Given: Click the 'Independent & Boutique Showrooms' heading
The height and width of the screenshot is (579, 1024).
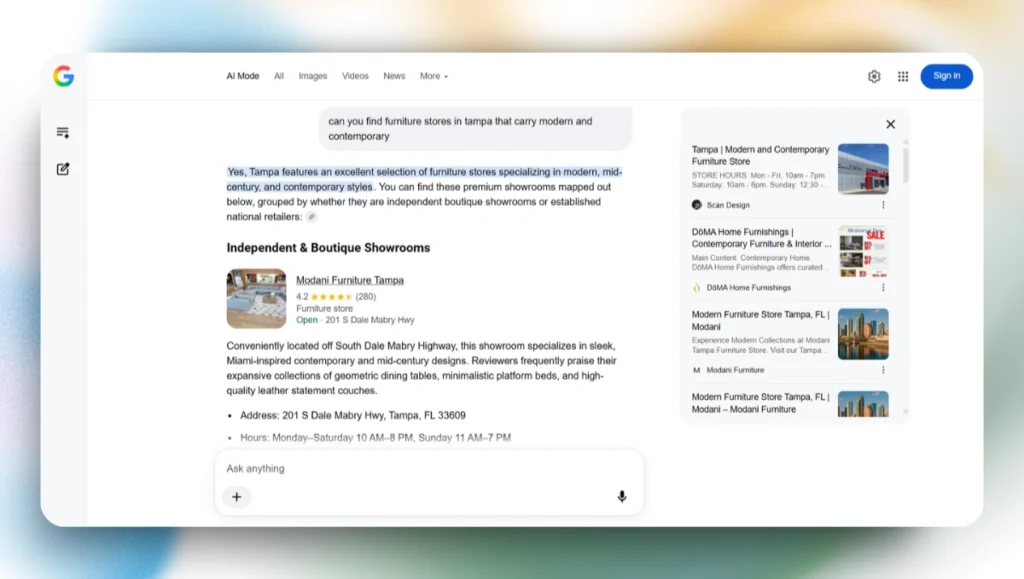Looking at the screenshot, I should pos(328,248).
